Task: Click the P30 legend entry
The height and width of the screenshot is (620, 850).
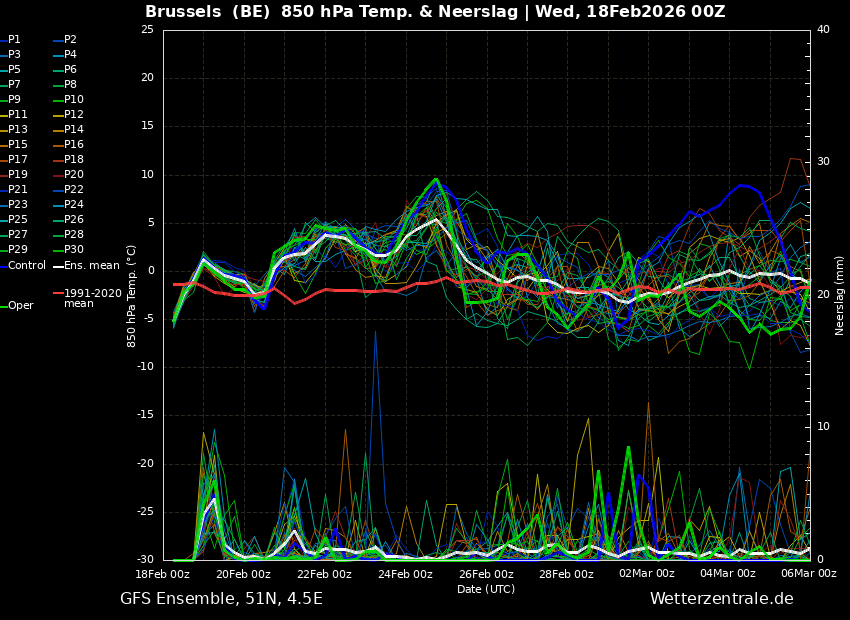Action: [x=74, y=250]
